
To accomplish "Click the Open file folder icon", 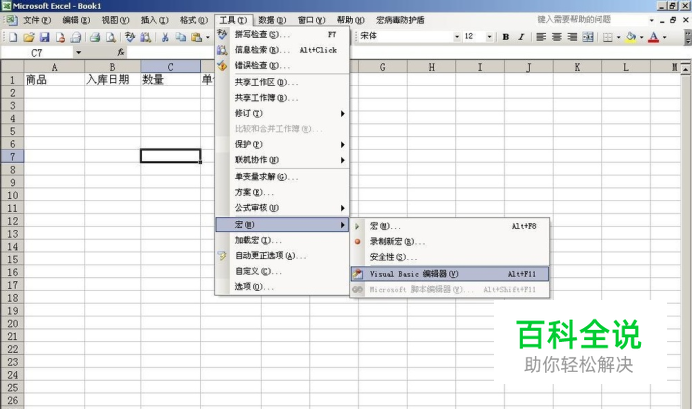I will (29, 38).
